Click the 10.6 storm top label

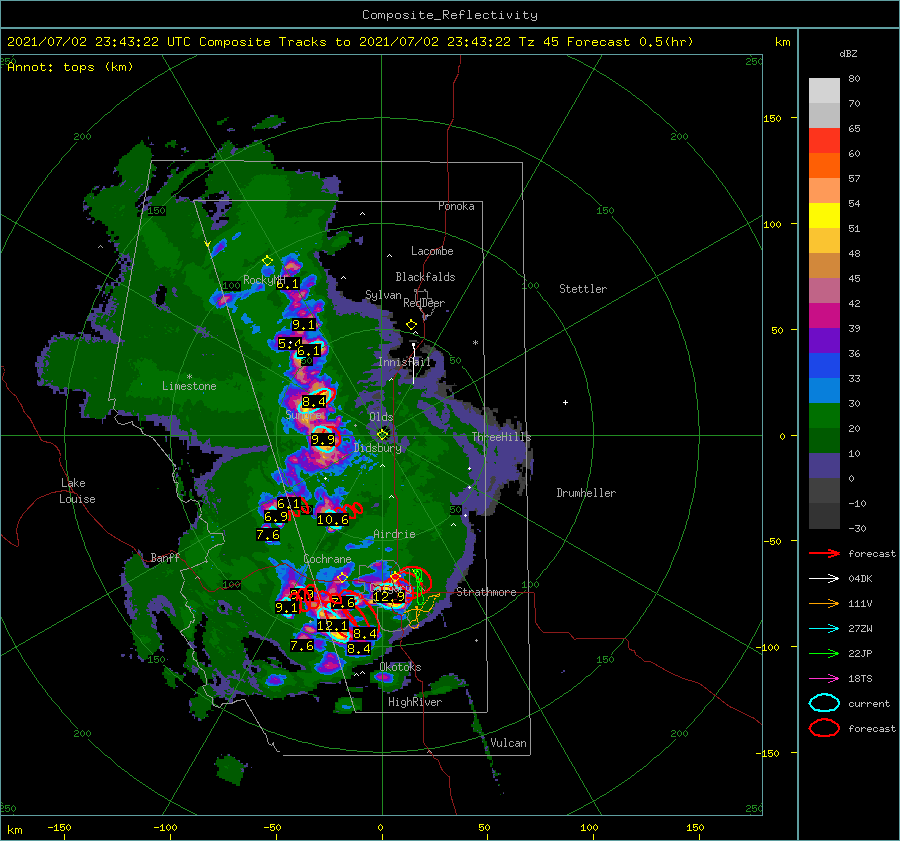(332, 520)
